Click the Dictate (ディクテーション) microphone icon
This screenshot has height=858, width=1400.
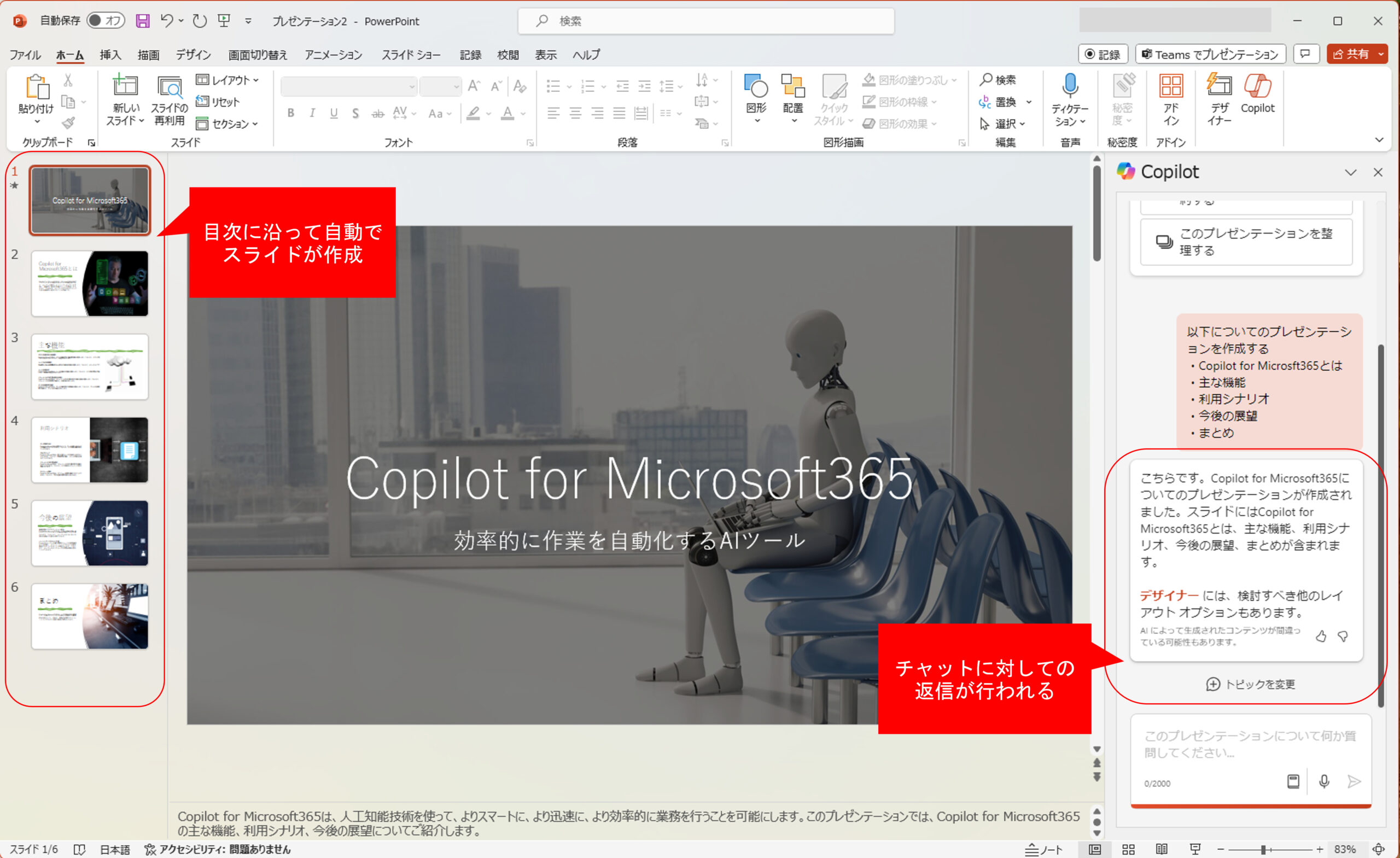1070,85
